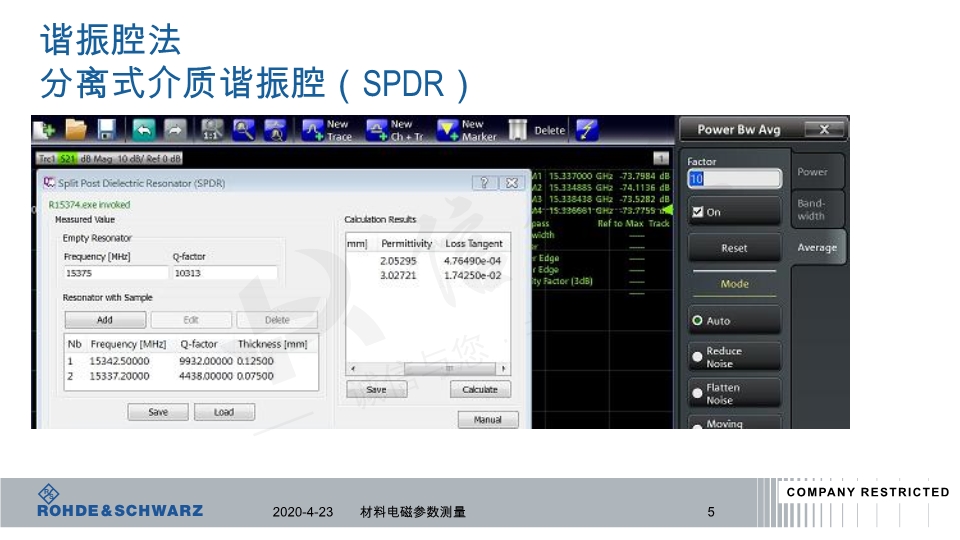Select the Auto mode radio button
This screenshot has width=960, height=540.
point(698,321)
